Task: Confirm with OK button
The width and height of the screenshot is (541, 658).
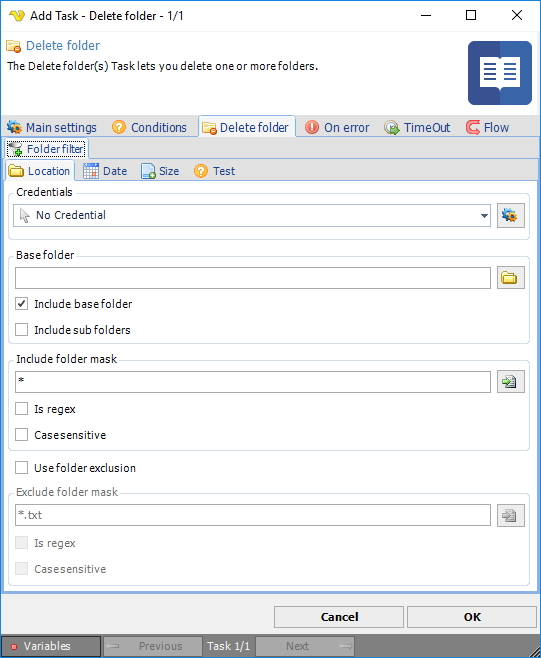Action: point(472,617)
